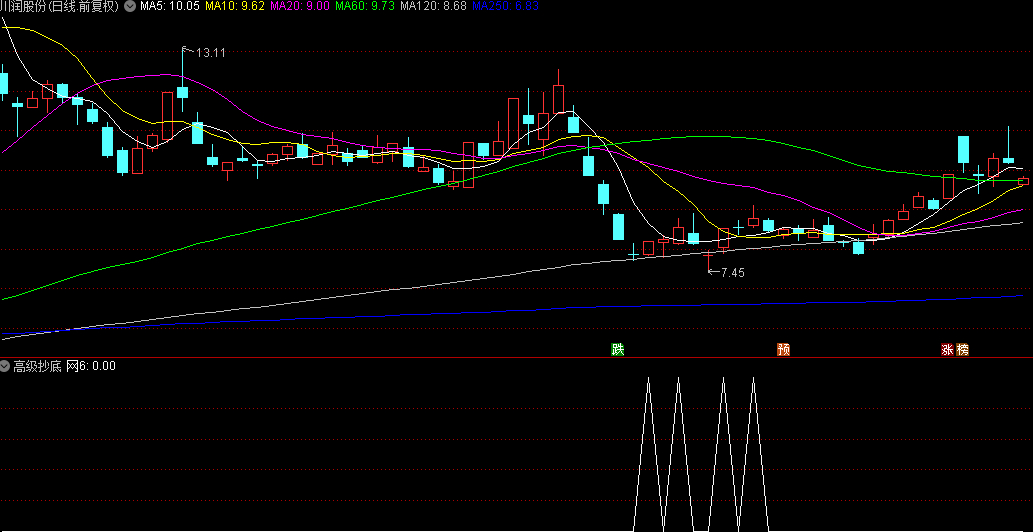The height and width of the screenshot is (532, 1033).
Task: Select the magenta MA20: 9.00 legend
Action: click(300, 7)
